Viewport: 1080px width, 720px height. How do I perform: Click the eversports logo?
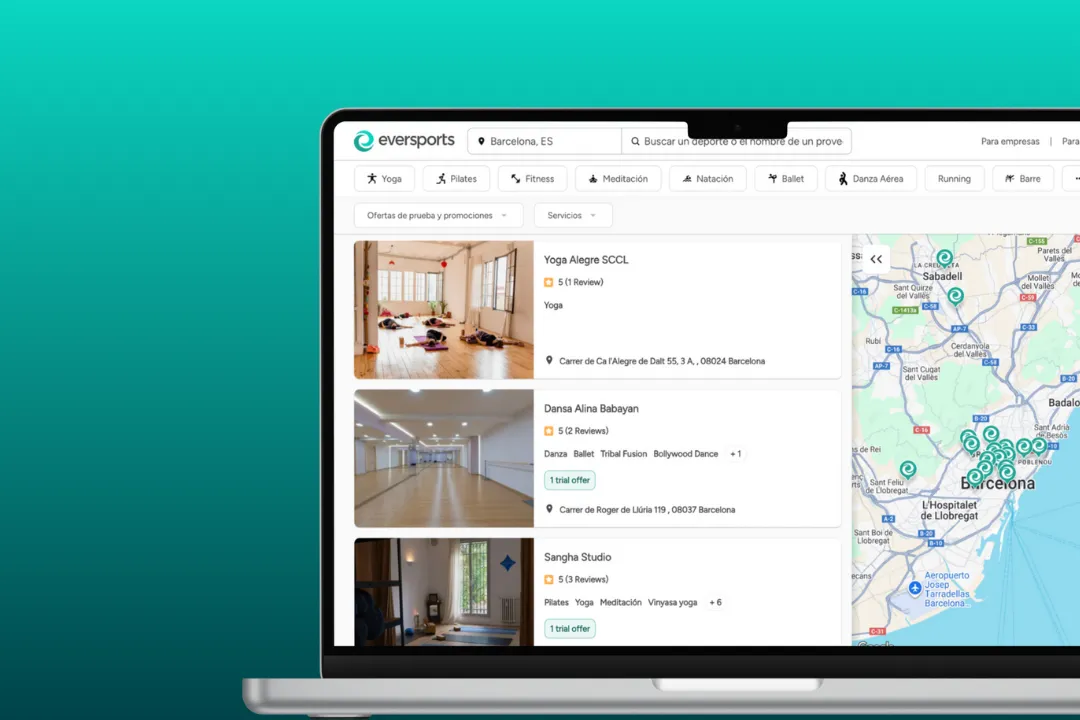point(404,141)
